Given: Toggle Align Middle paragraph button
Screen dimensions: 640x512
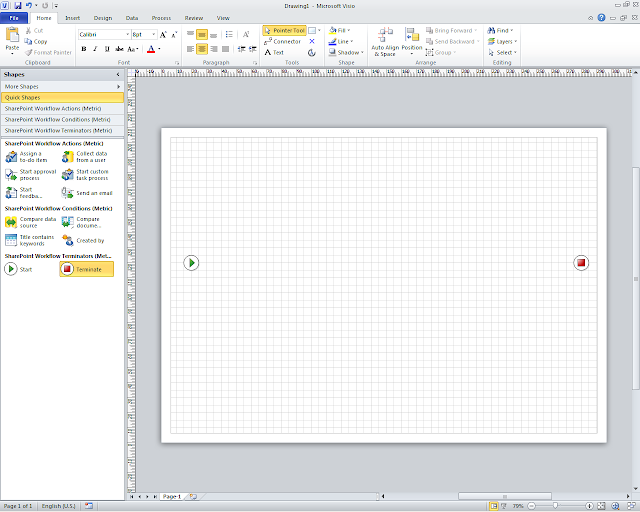Looking at the screenshot, I should [x=202, y=34].
